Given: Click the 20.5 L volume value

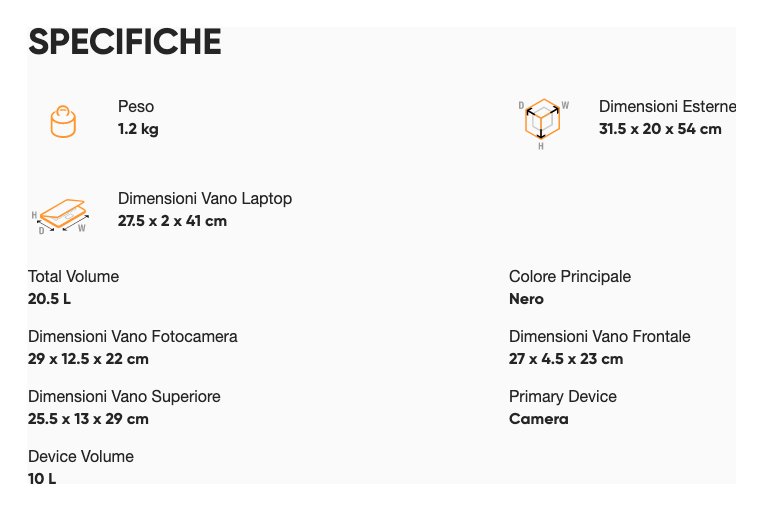Looking at the screenshot, I should pyautogui.click(x=49, y=299).
